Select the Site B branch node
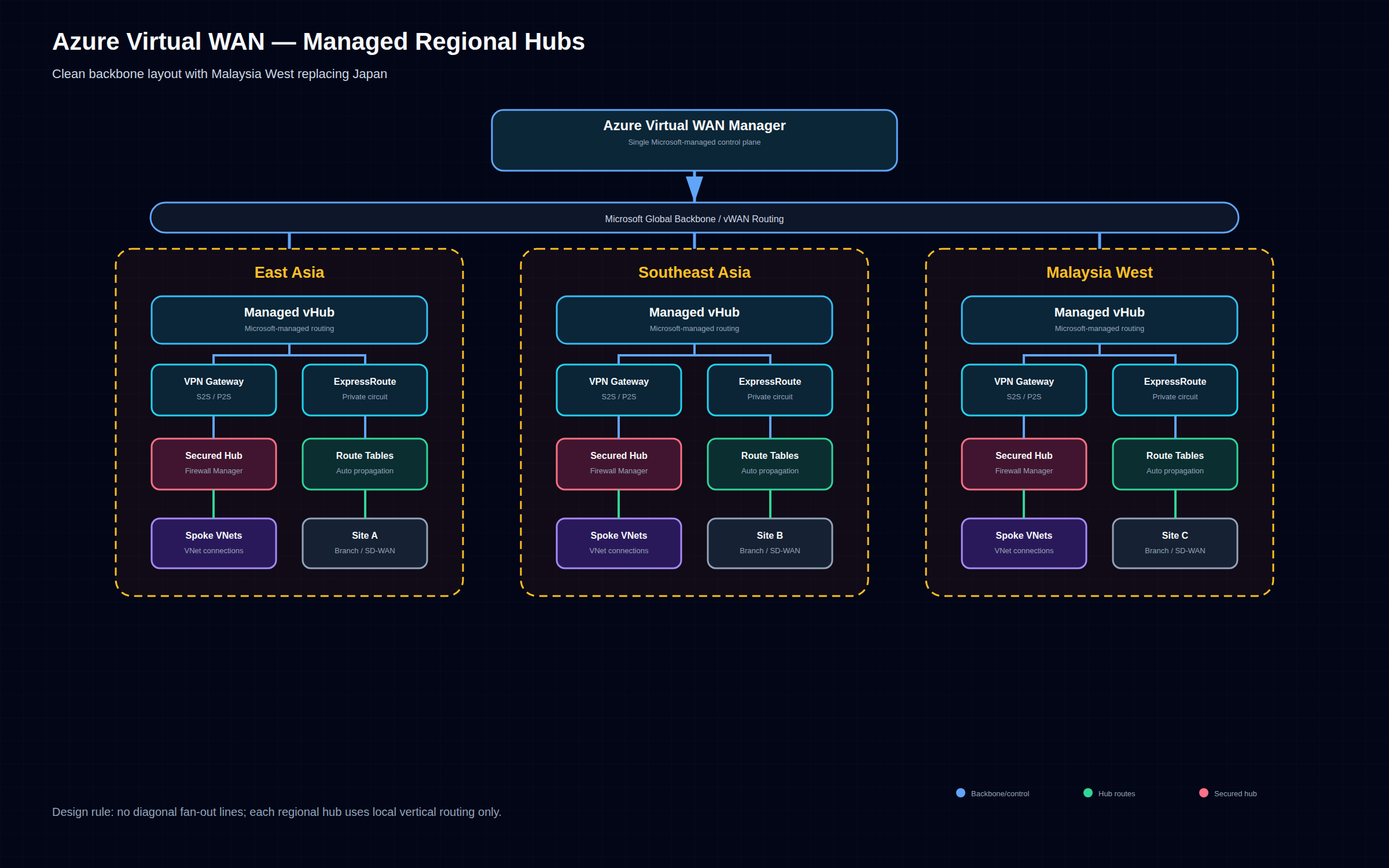 [x=770, y=543]
